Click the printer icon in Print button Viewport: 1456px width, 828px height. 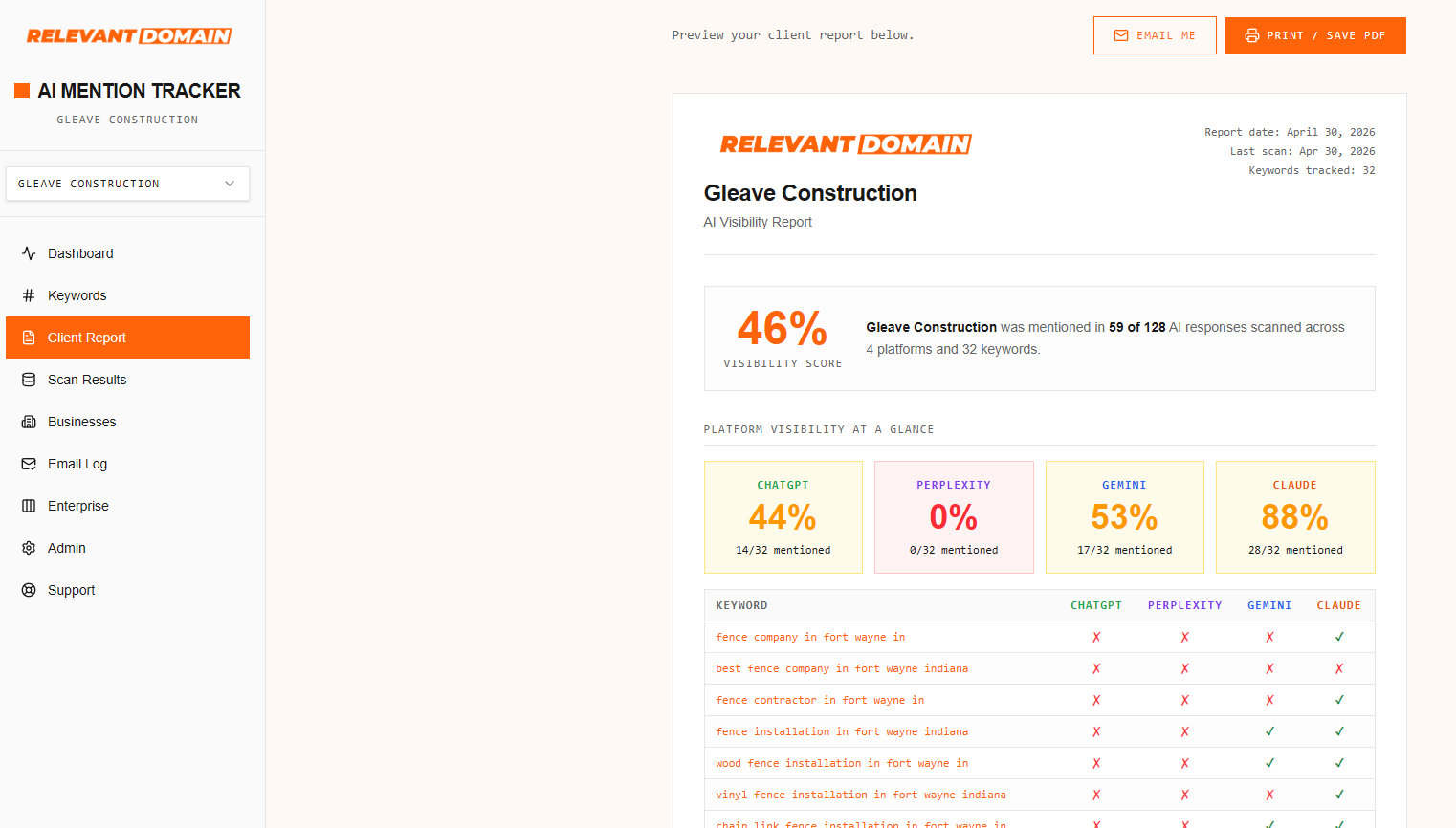pyautogui.click(x=1252, y=35)
